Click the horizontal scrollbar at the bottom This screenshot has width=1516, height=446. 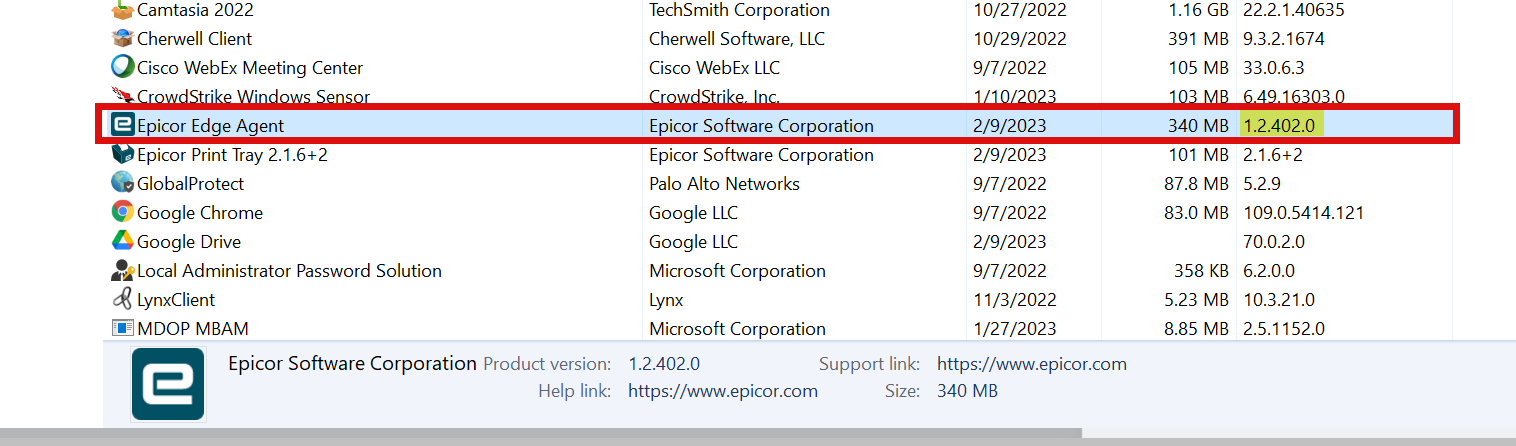click(x=540, y=434)
